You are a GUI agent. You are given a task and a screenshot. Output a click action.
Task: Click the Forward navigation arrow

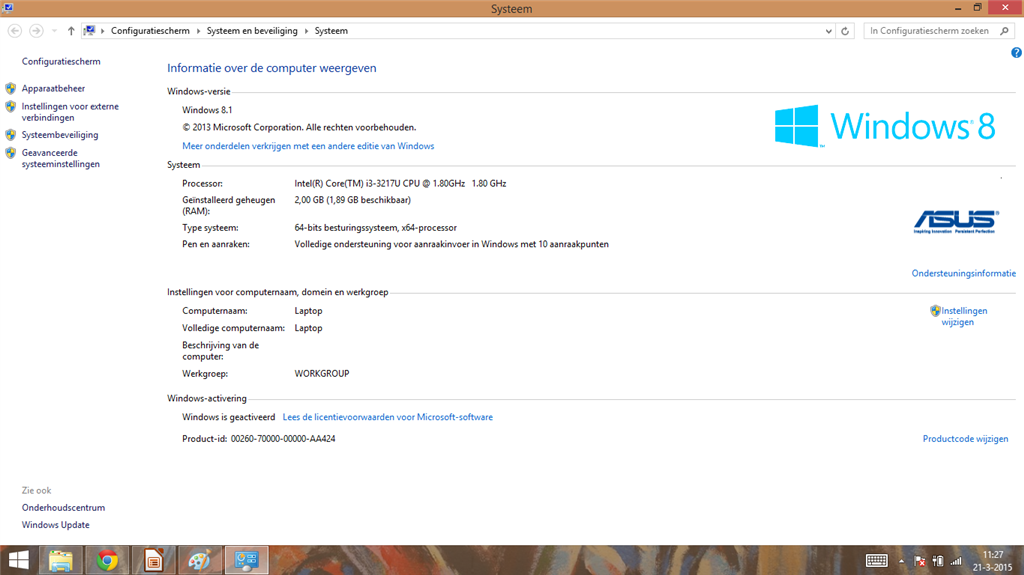point(37,31)
